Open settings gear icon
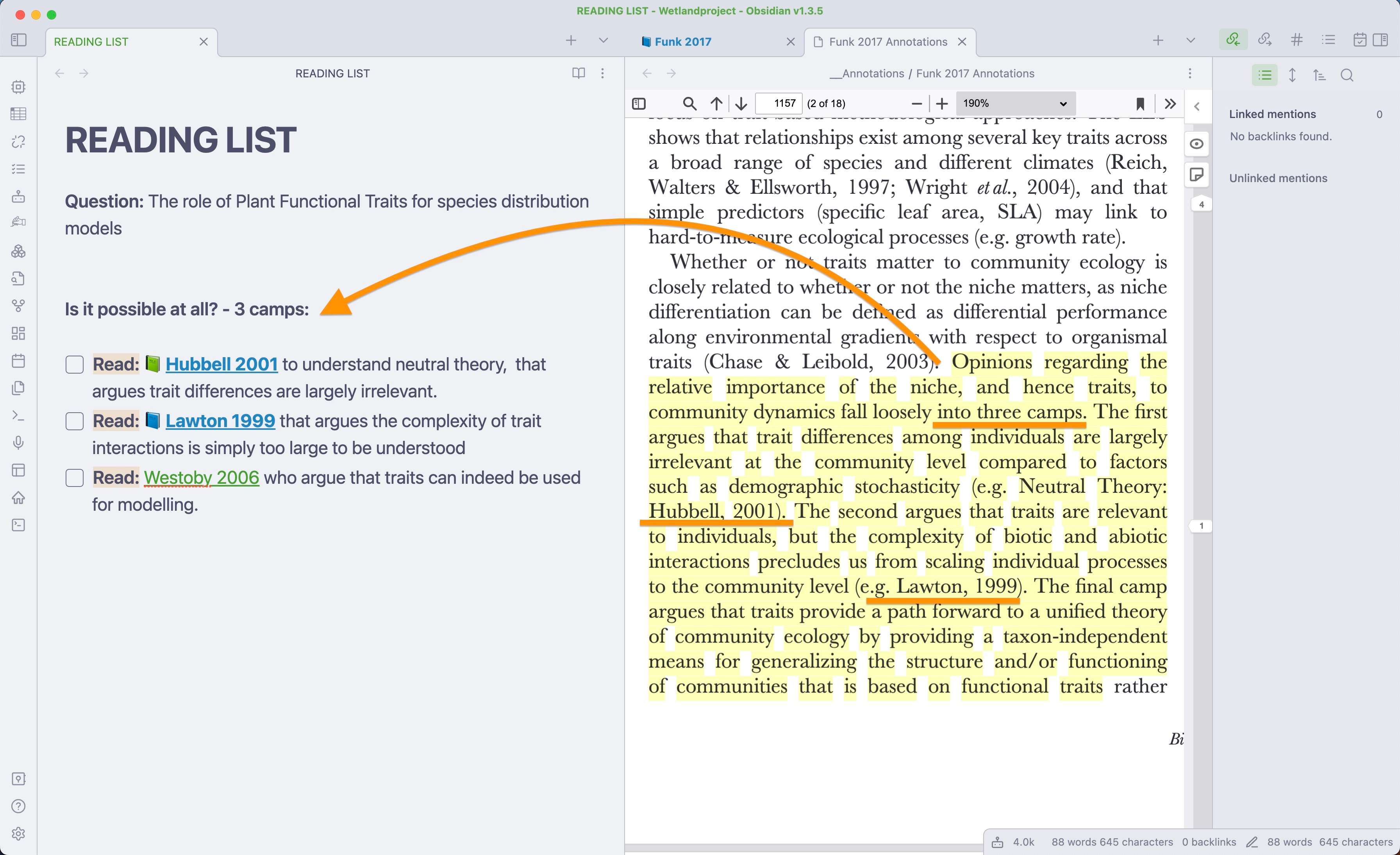The height and width of the screenshot is (855, 1400). tap(18, 834)
